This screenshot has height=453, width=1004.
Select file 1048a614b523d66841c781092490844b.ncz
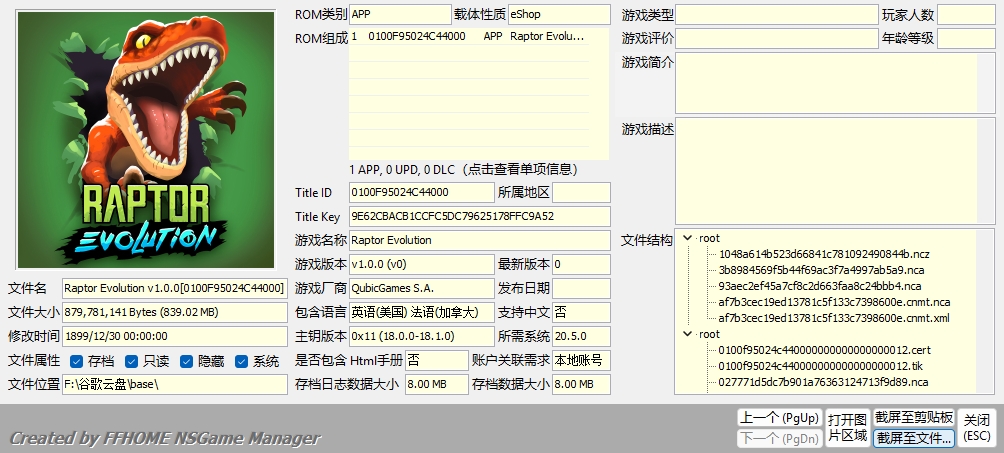tap(824, 254)
